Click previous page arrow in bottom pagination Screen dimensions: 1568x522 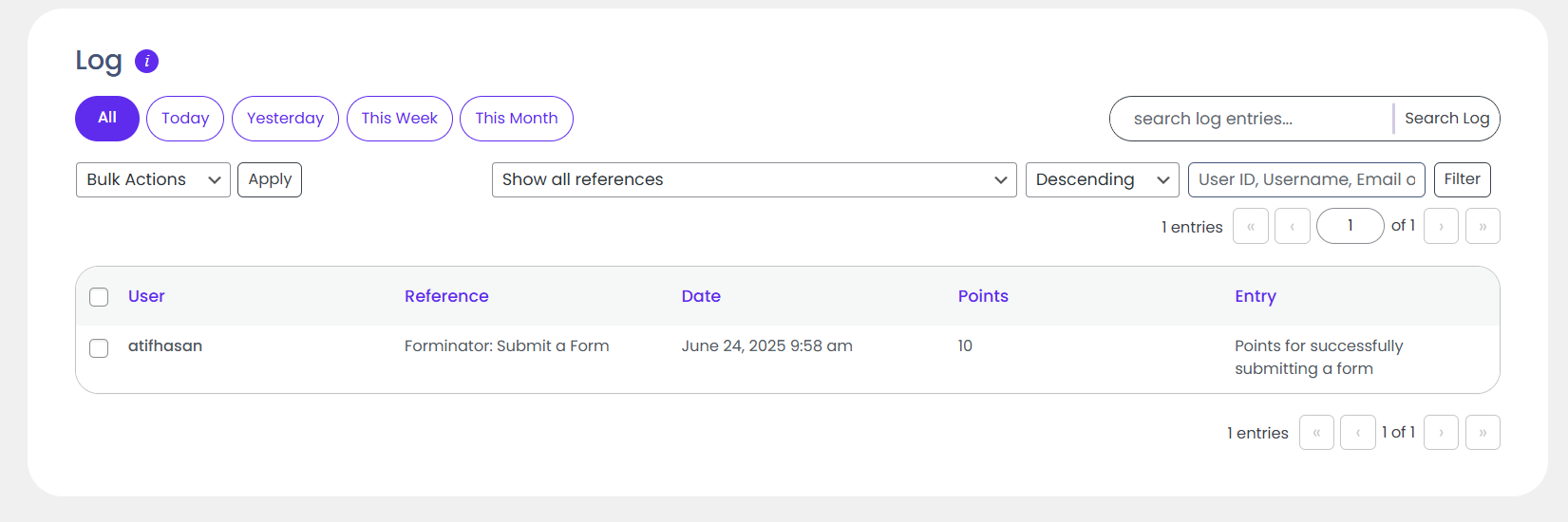tap(1357, 433)
